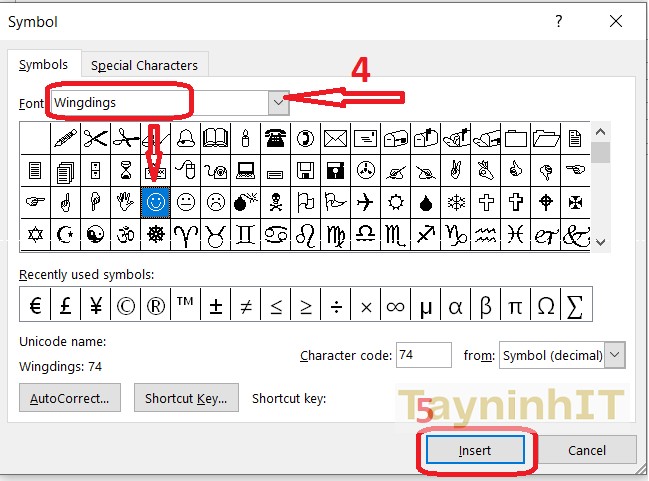Open the Symbols tab

pos(43,65)
